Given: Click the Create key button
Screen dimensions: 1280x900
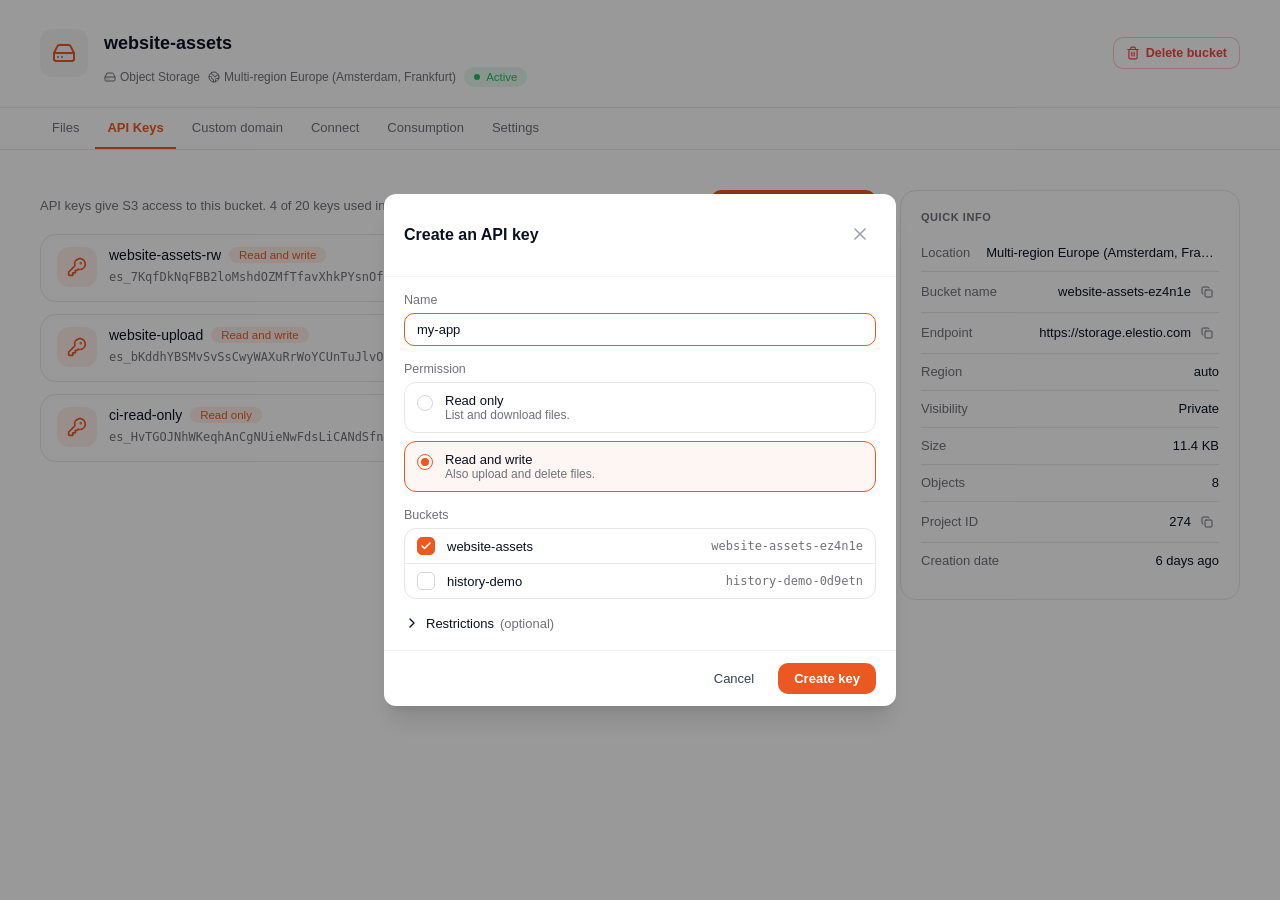Looking at the screenshot, I should (x=827, y=678).
